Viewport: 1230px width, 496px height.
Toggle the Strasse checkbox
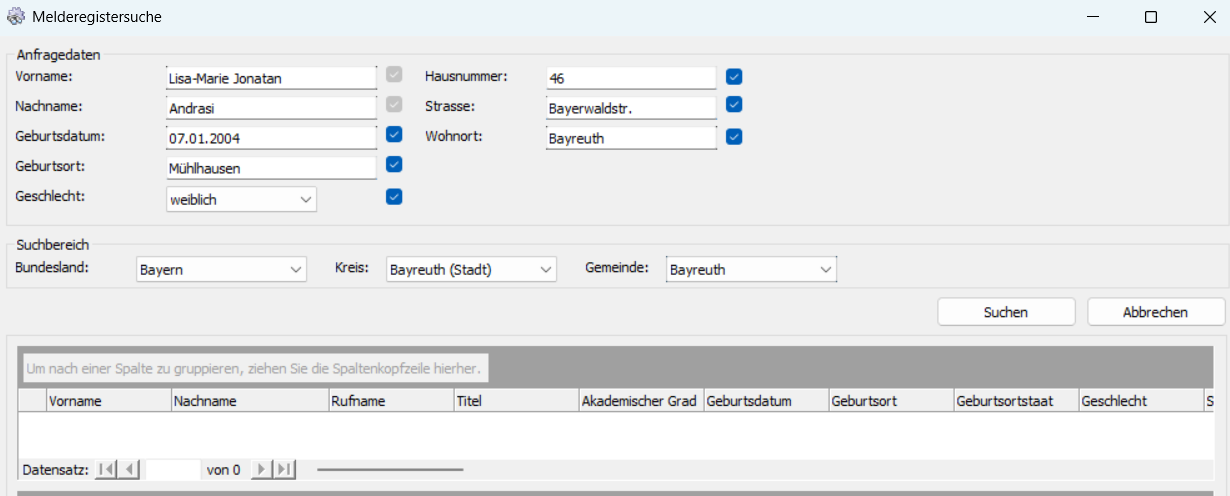tap(734, 104)
